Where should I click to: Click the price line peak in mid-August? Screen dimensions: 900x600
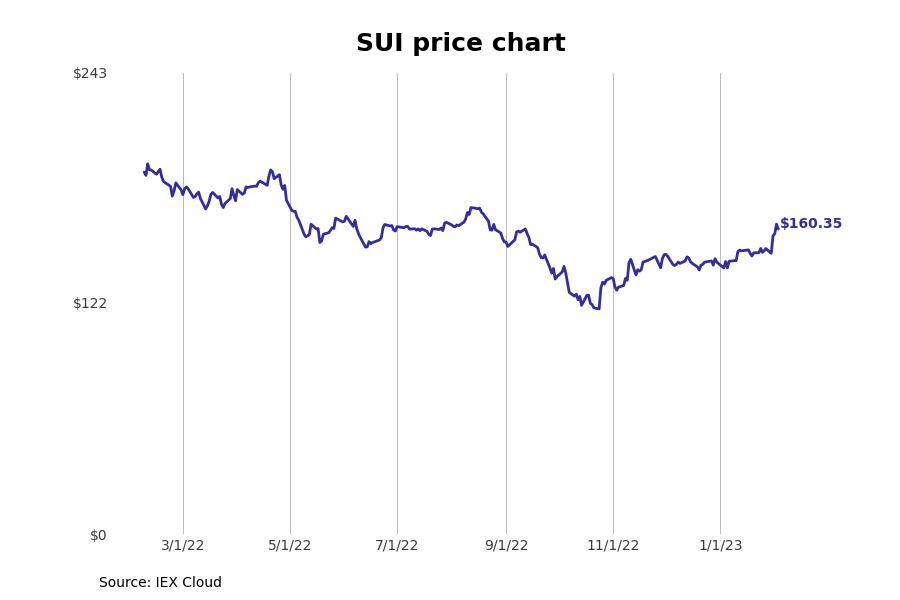pos(472,208)
